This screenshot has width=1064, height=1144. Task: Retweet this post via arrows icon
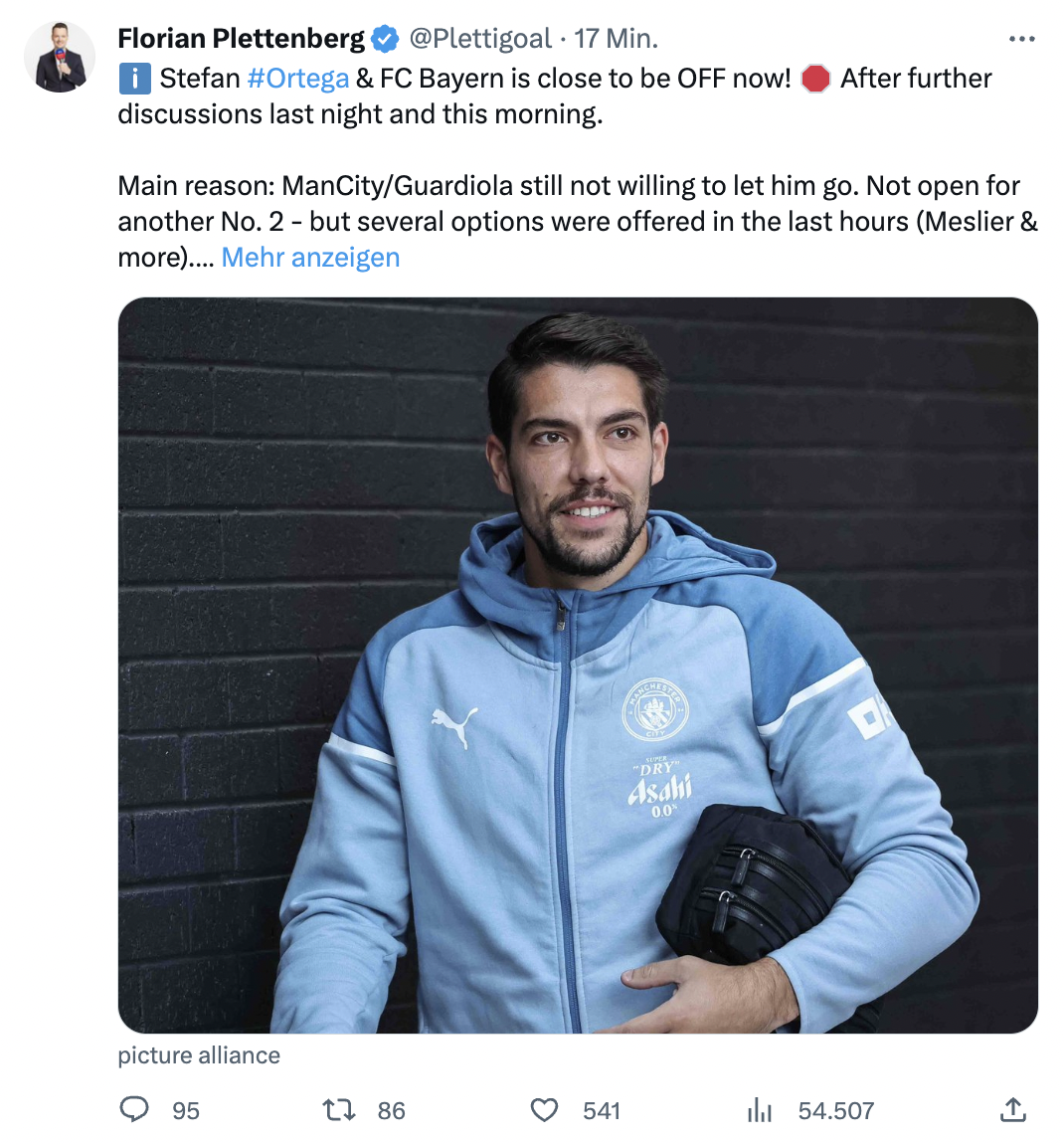[339, 1110]
